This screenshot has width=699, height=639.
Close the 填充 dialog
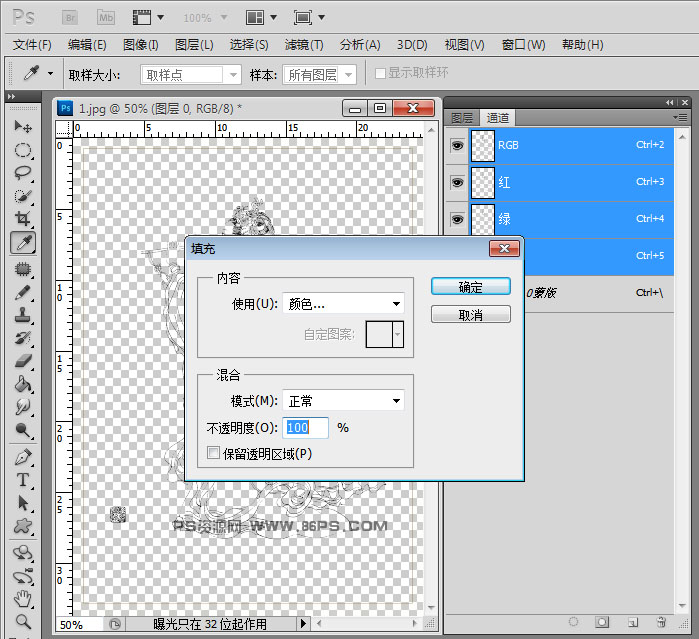[504, 248]
